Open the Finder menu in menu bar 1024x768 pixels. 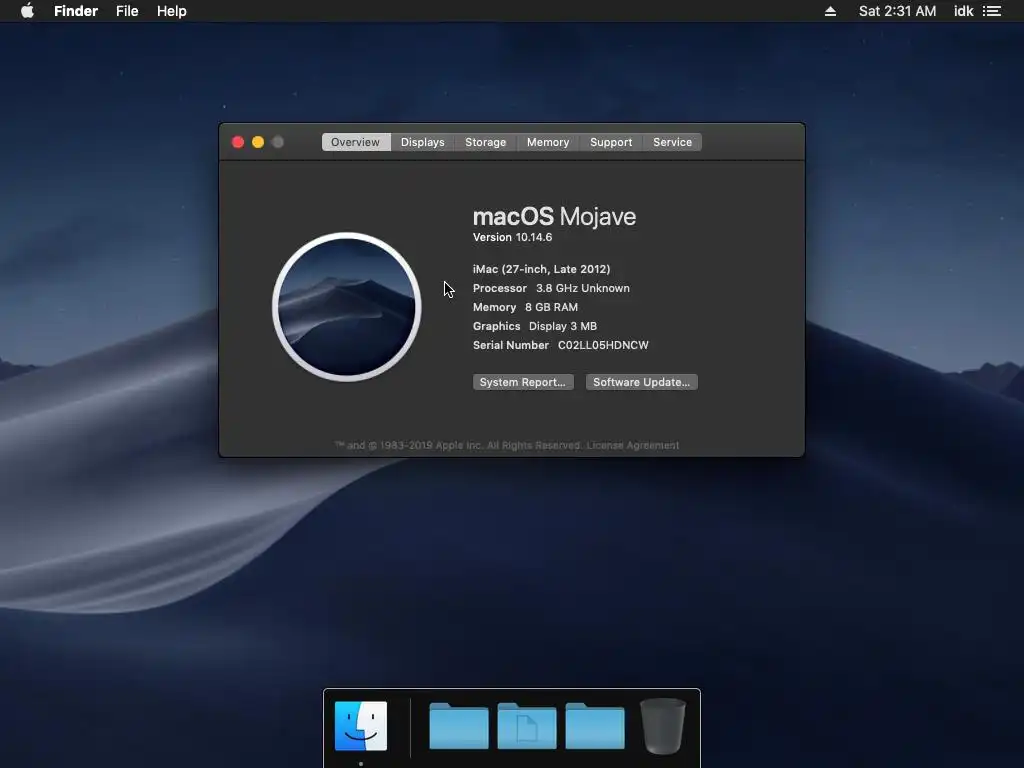click(76, 11)
